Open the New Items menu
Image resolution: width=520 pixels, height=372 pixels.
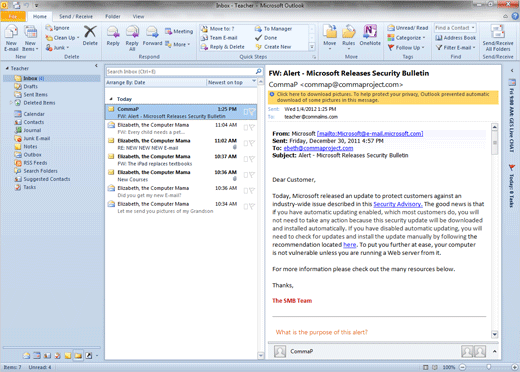pos(30,39)
